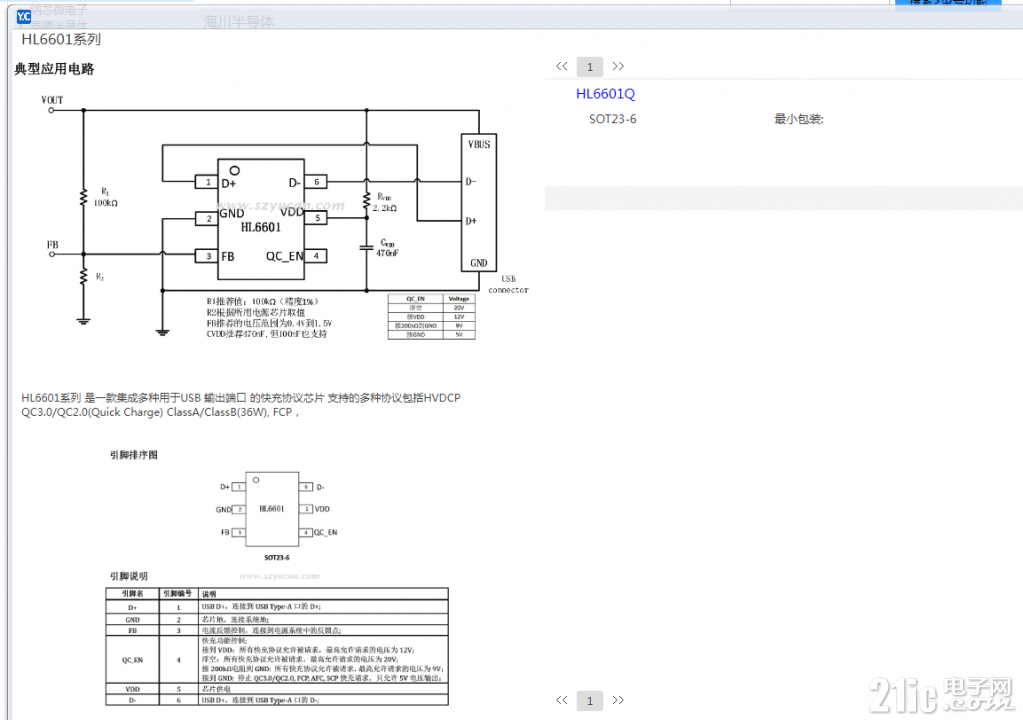Open the HL6601 pin arrangement diagram
1023x720 pixels.
click(277, 515)
